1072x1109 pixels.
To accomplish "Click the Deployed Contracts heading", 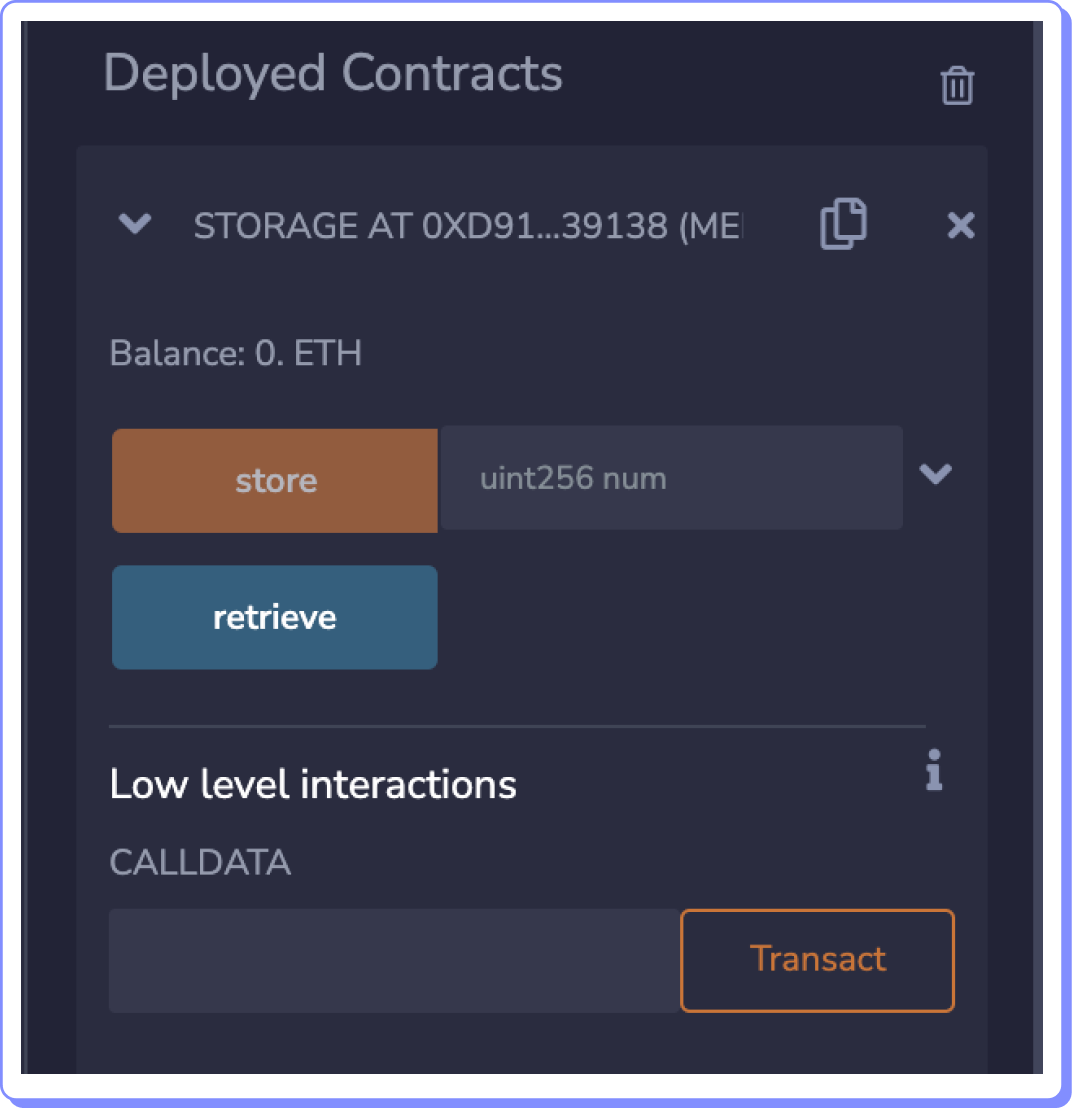I will pyautogui.click(x=333, y=74).
